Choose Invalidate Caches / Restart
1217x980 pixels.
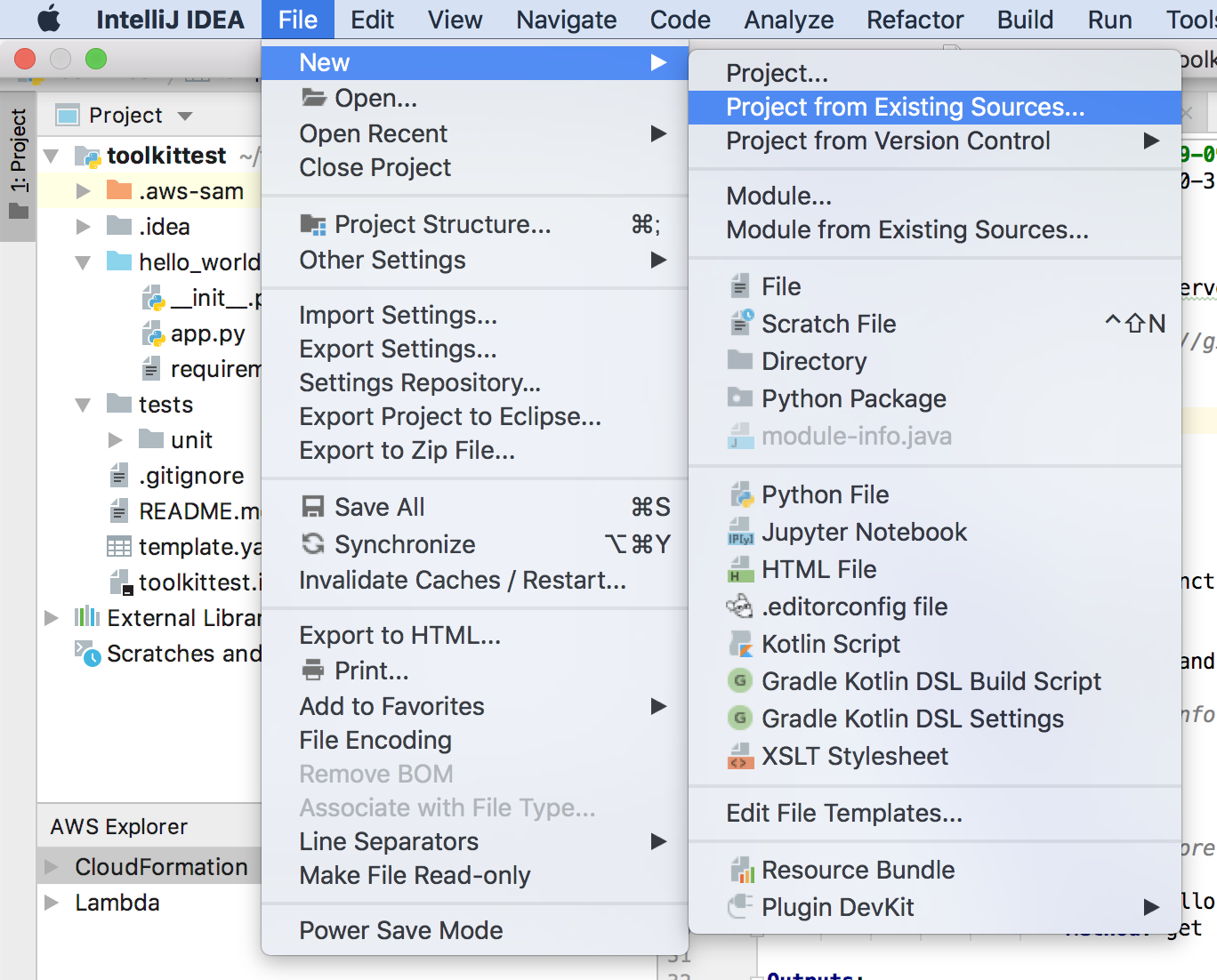[475, 580]
